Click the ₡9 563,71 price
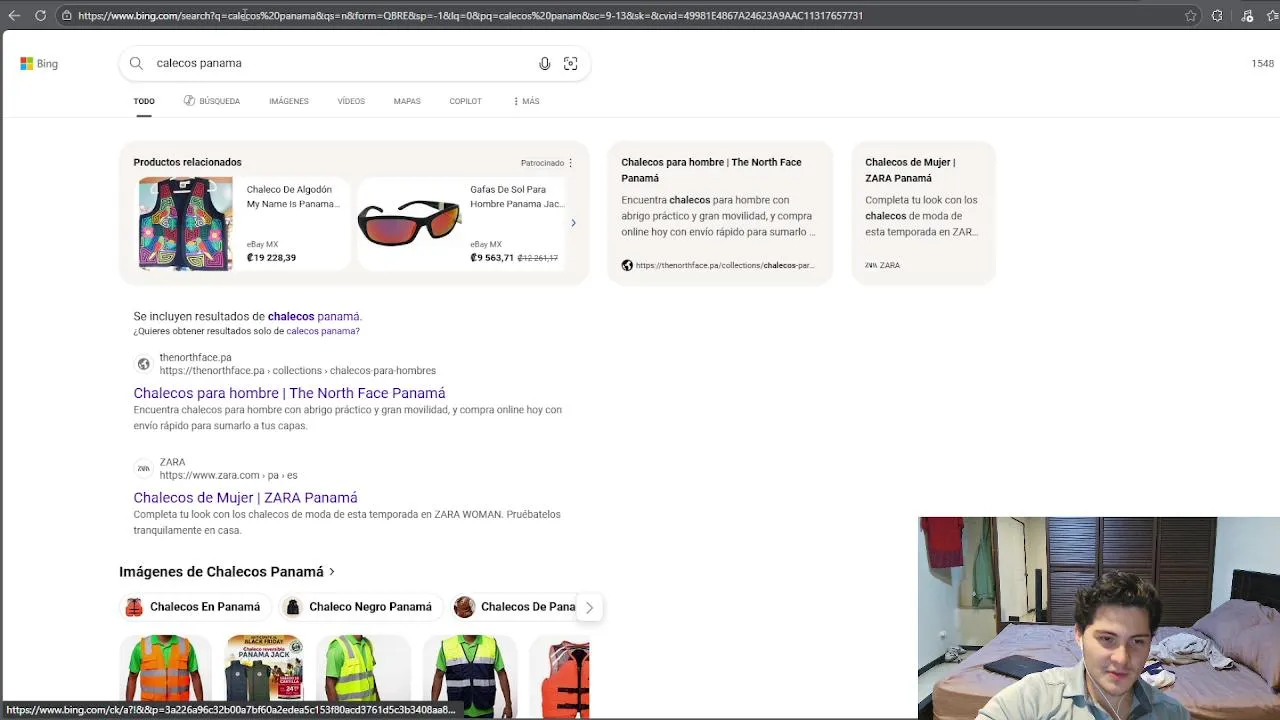The image size is (1280, 720). 492,258
